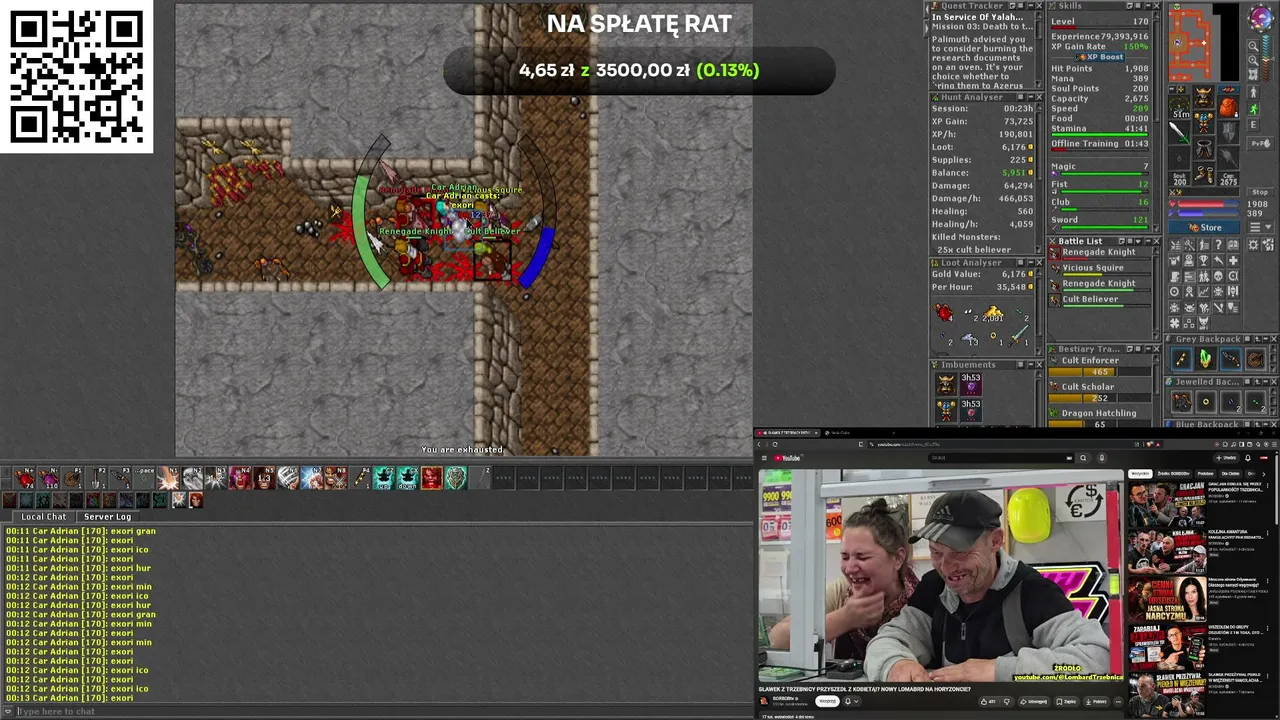The width and height of the screenshot is (1280, 720).
Task: Select the Podobne filter chip
Action: [1207, 473]
